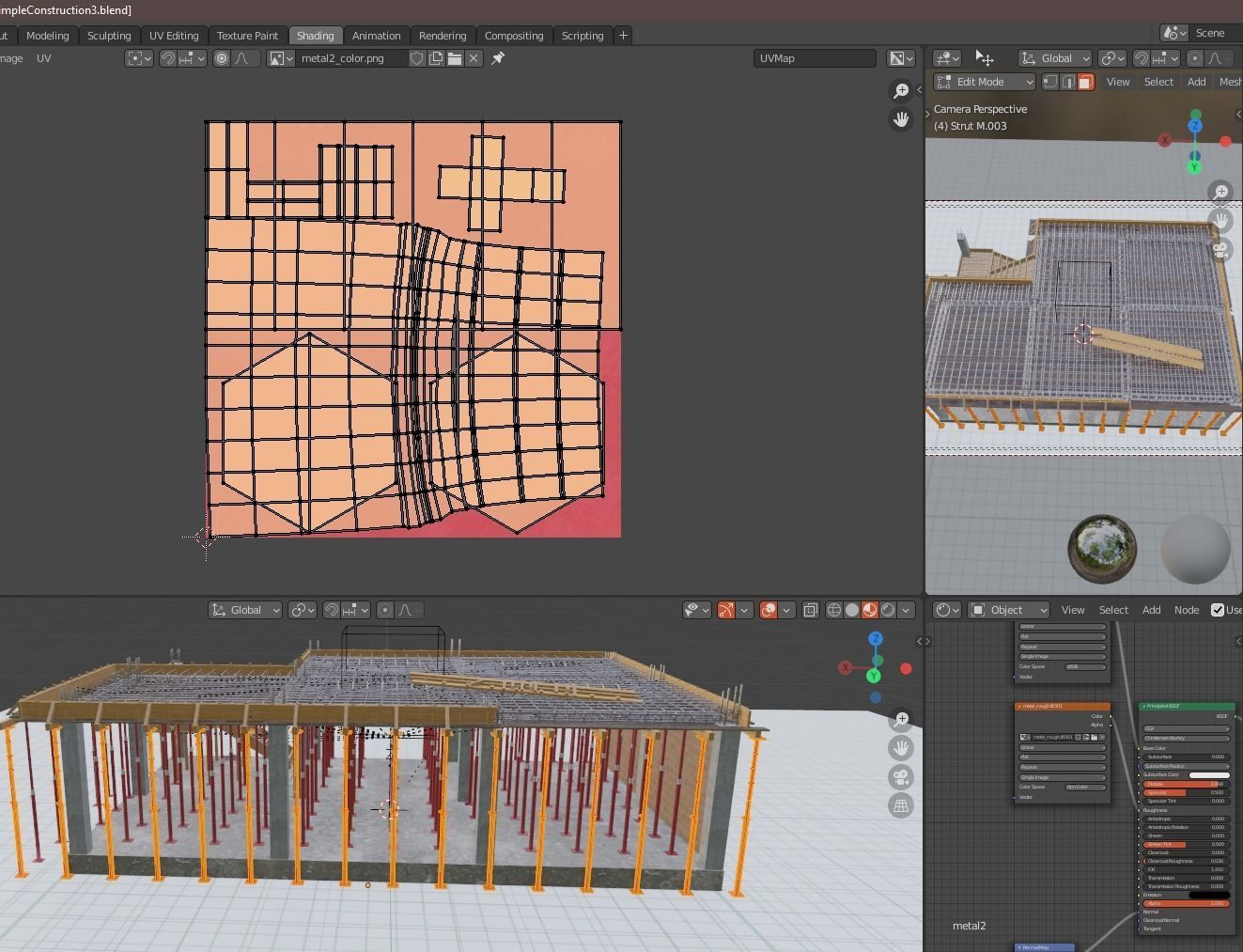Open pivot point dropdown in camera viewport

coord(1112,58)
